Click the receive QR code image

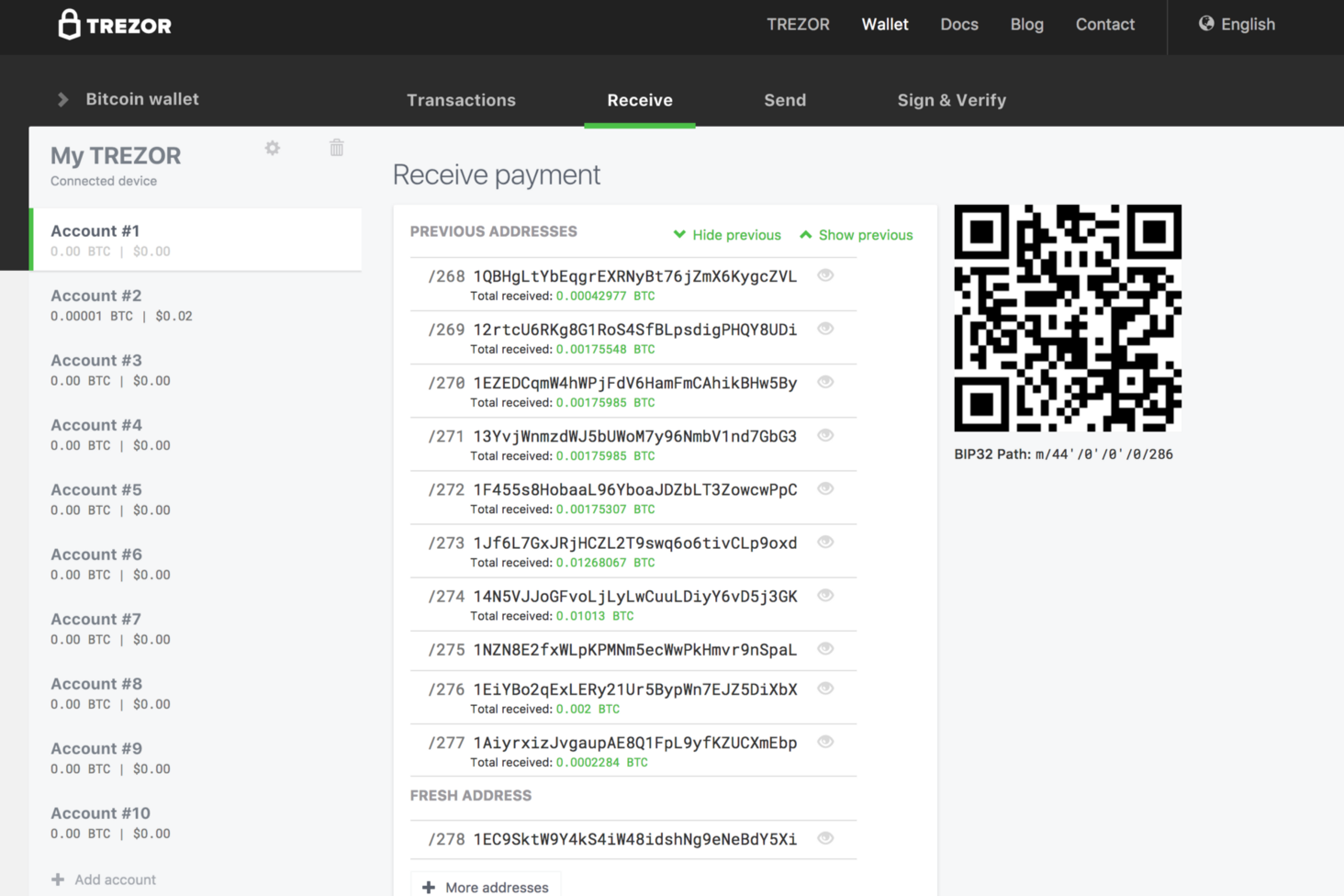[1068, 318]
